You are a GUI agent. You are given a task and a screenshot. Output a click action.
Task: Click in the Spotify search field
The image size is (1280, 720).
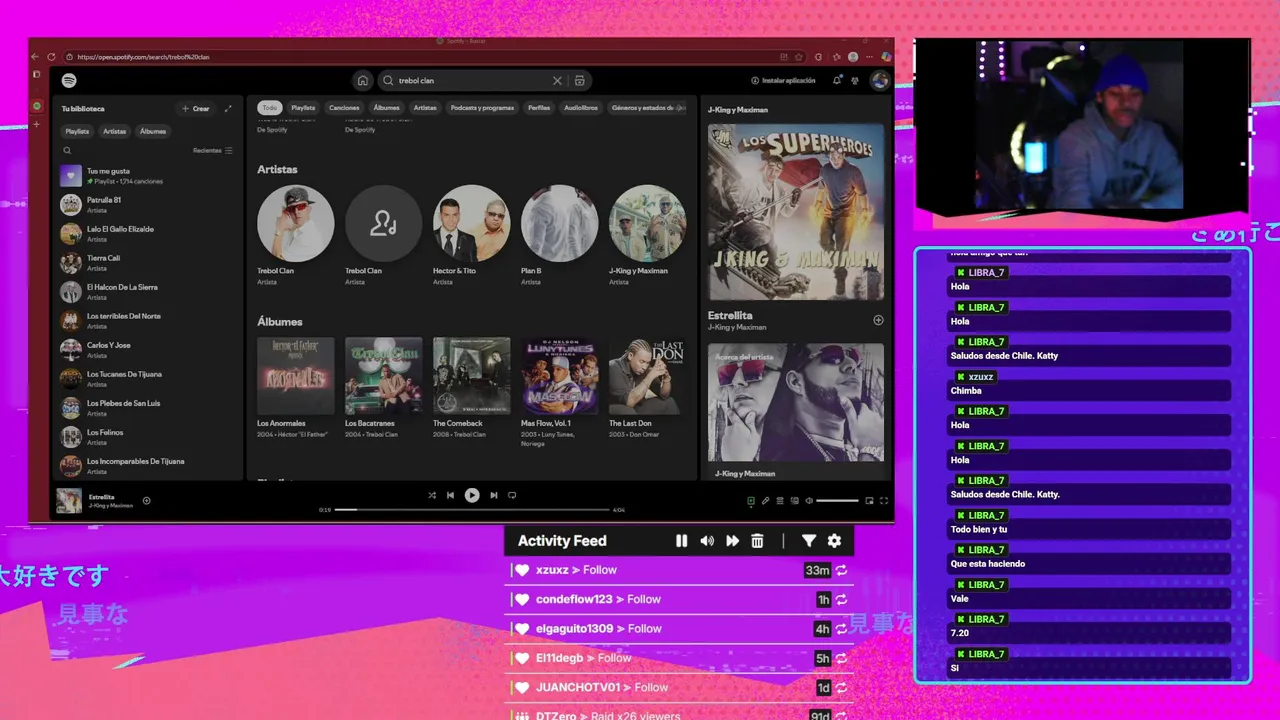(470, 80)
